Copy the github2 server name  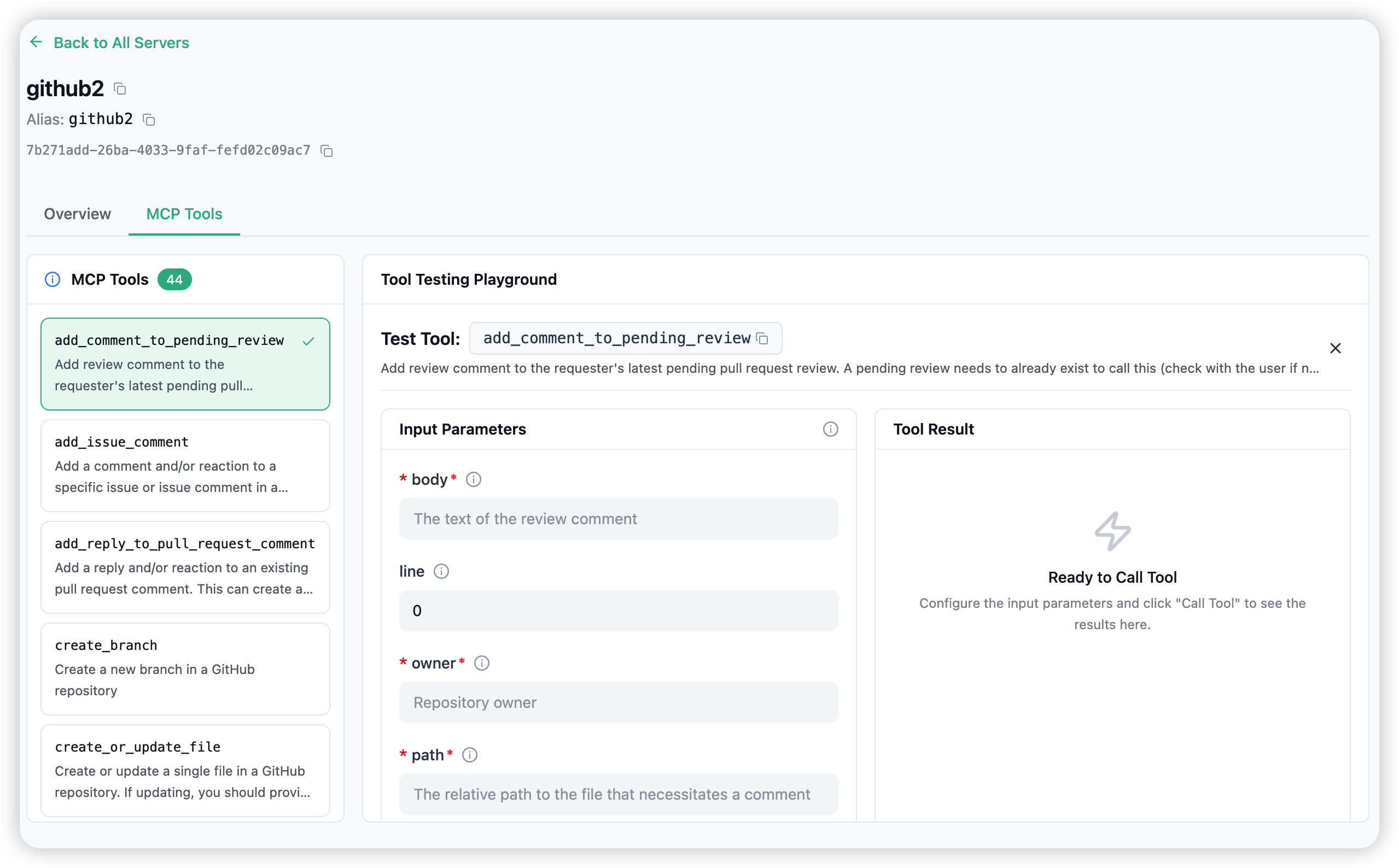point(120,89)
